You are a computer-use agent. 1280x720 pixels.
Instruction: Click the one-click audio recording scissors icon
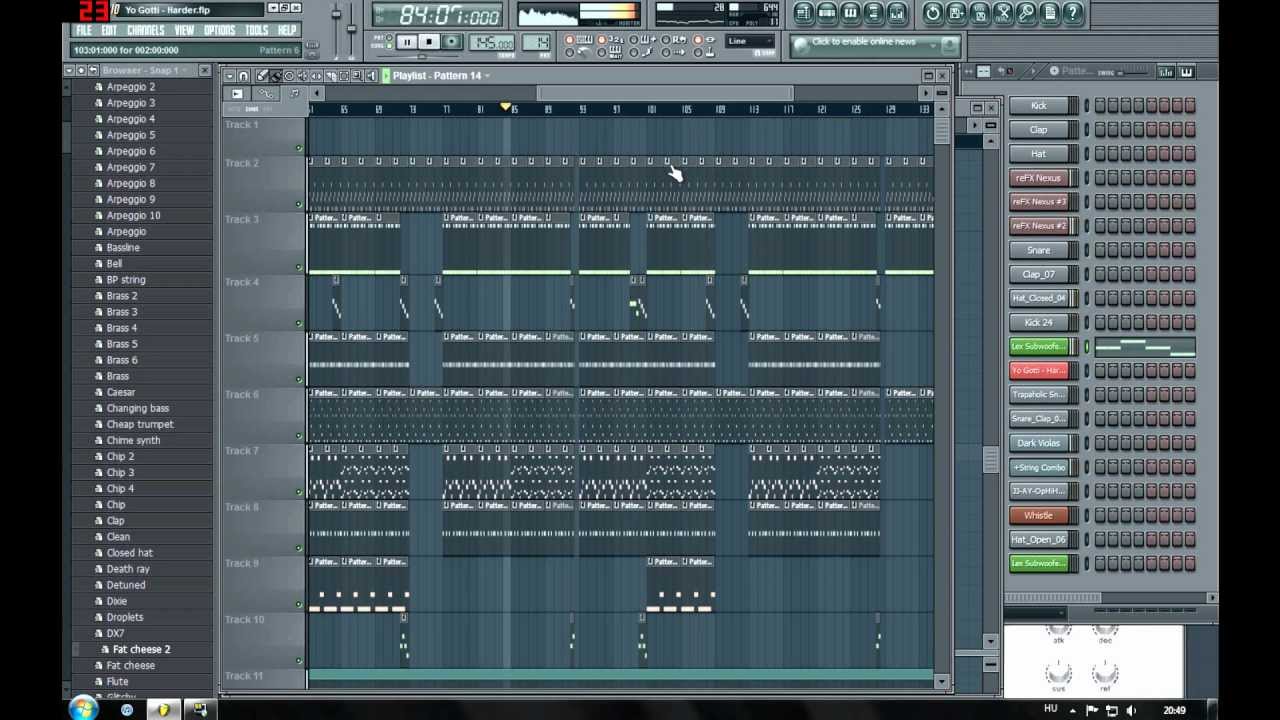[1002, 13]
